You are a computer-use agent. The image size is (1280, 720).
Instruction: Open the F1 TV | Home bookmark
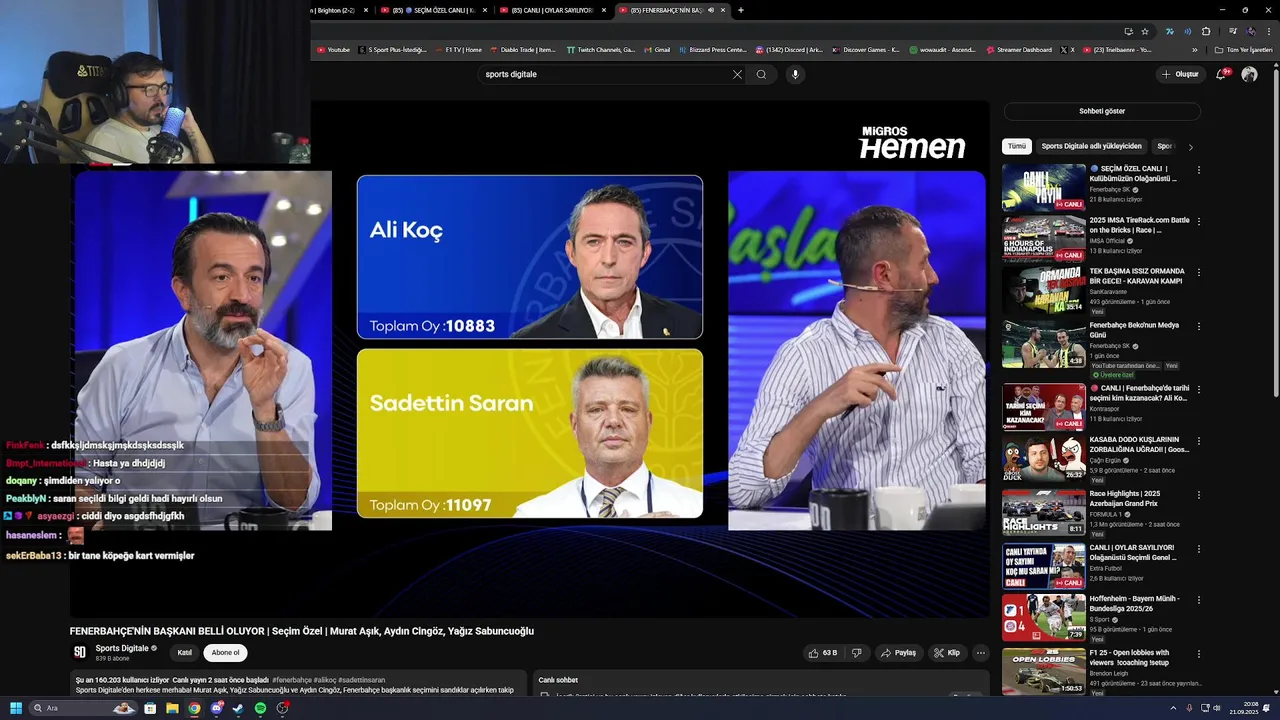pos(457,49)
